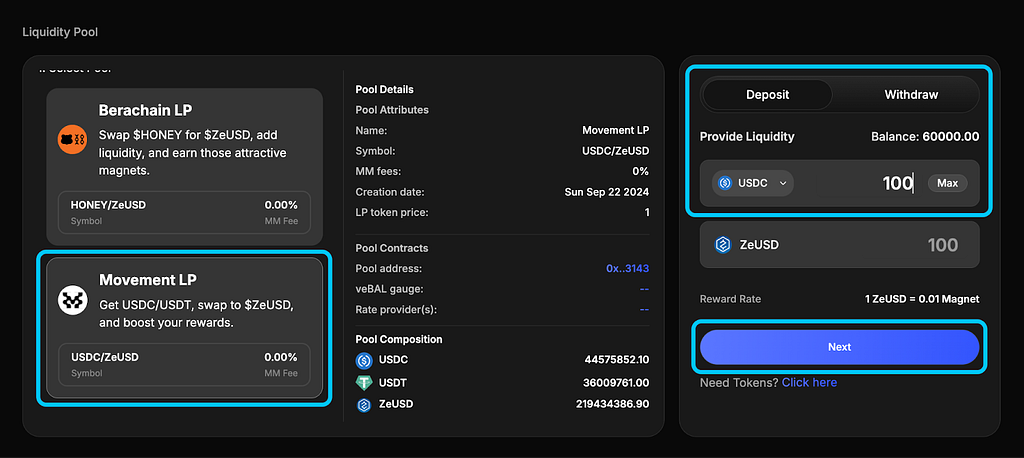
Task: Click the HONEY/ZeUSD symbol text
Action: tap(108, 204)
